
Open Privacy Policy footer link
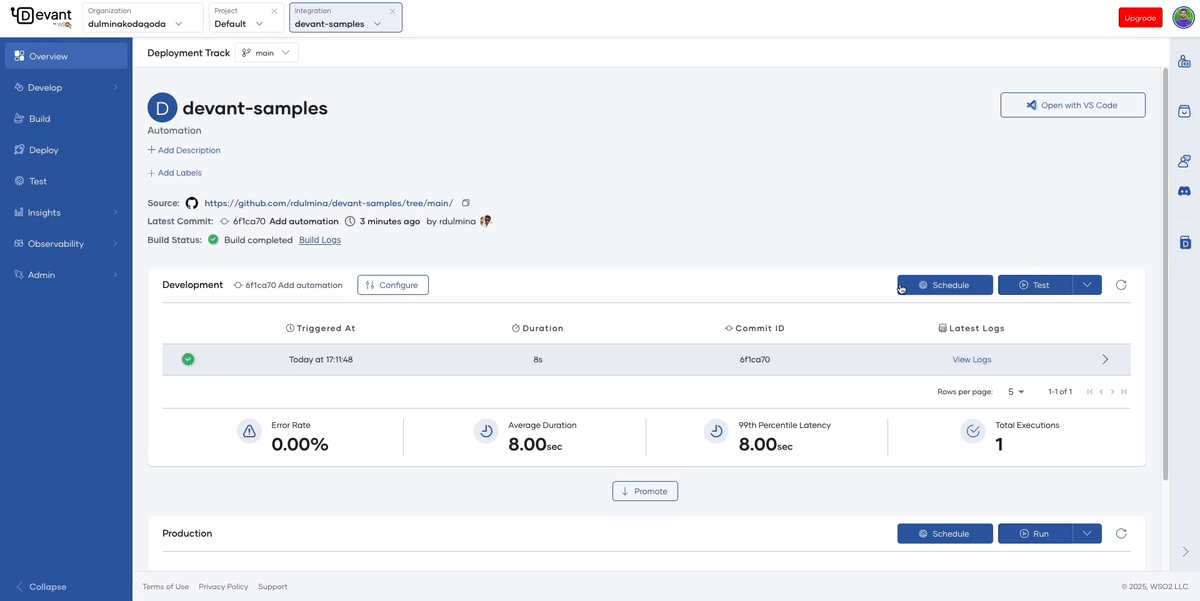[x=223, y=587]
